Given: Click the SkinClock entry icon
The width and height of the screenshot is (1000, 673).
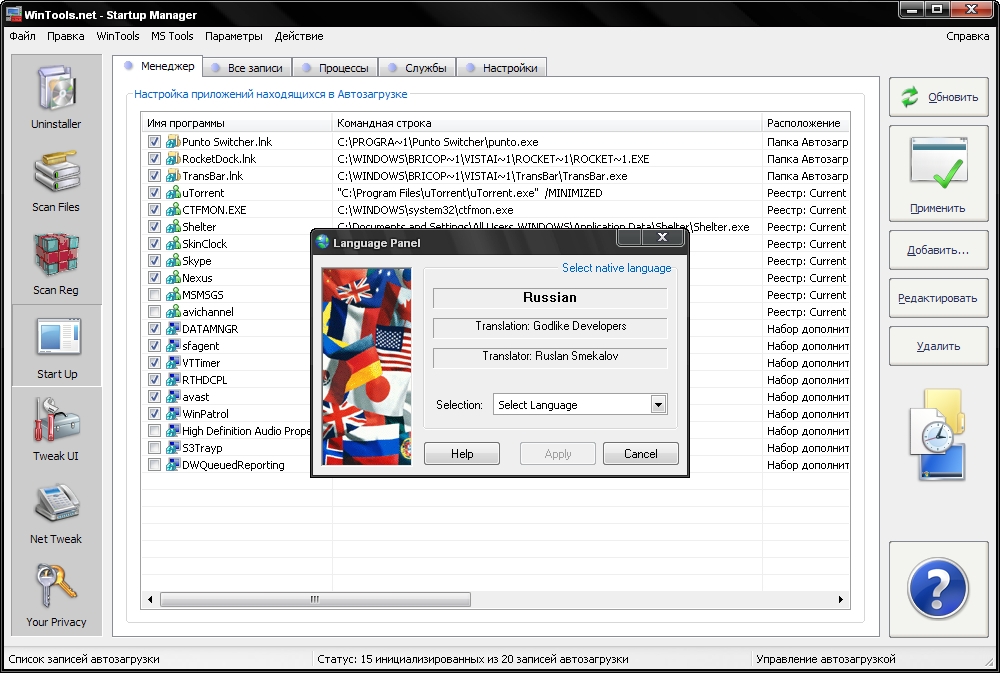Looking at the screenshot, I should click(x=173, y=244).
